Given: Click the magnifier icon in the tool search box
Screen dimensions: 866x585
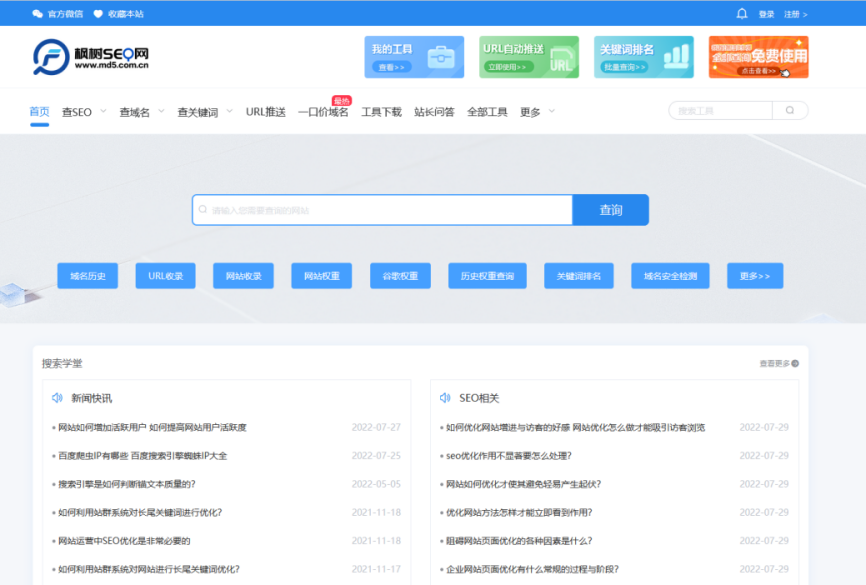Looking at the screenshot, I should (790, 110).
